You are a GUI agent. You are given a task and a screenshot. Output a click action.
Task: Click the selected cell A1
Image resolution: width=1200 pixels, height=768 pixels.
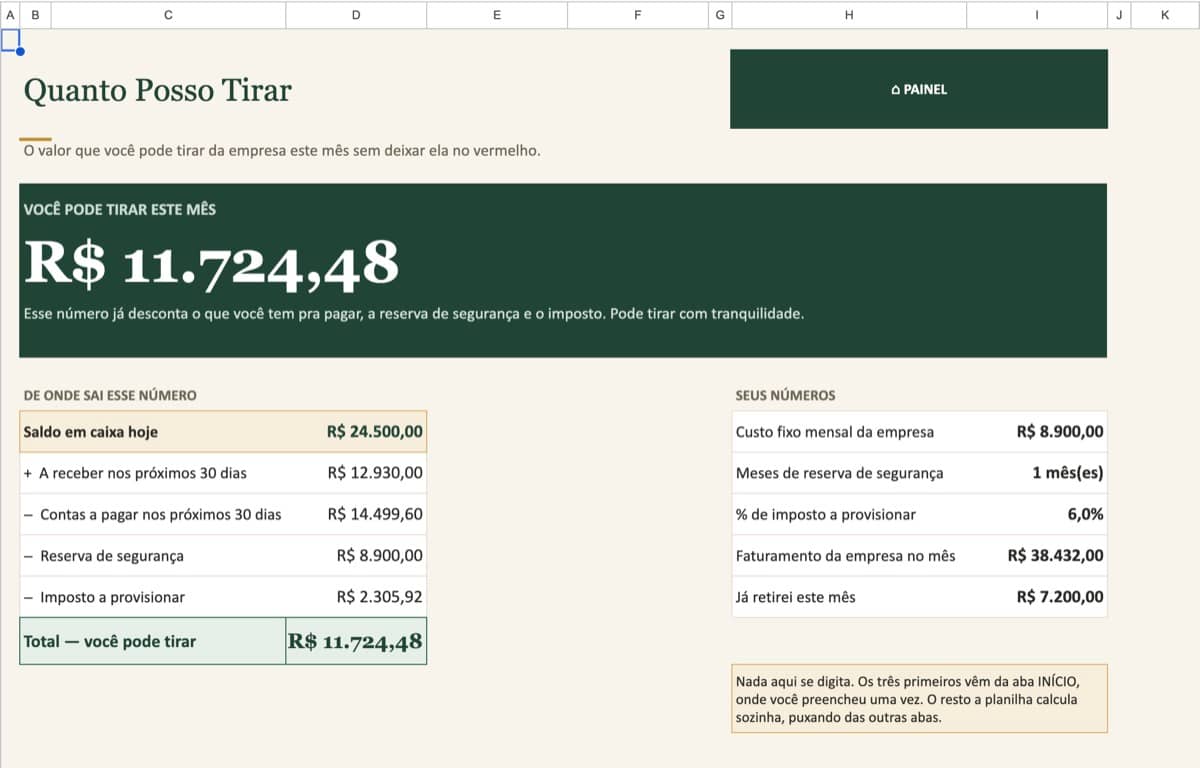[10, 40]
